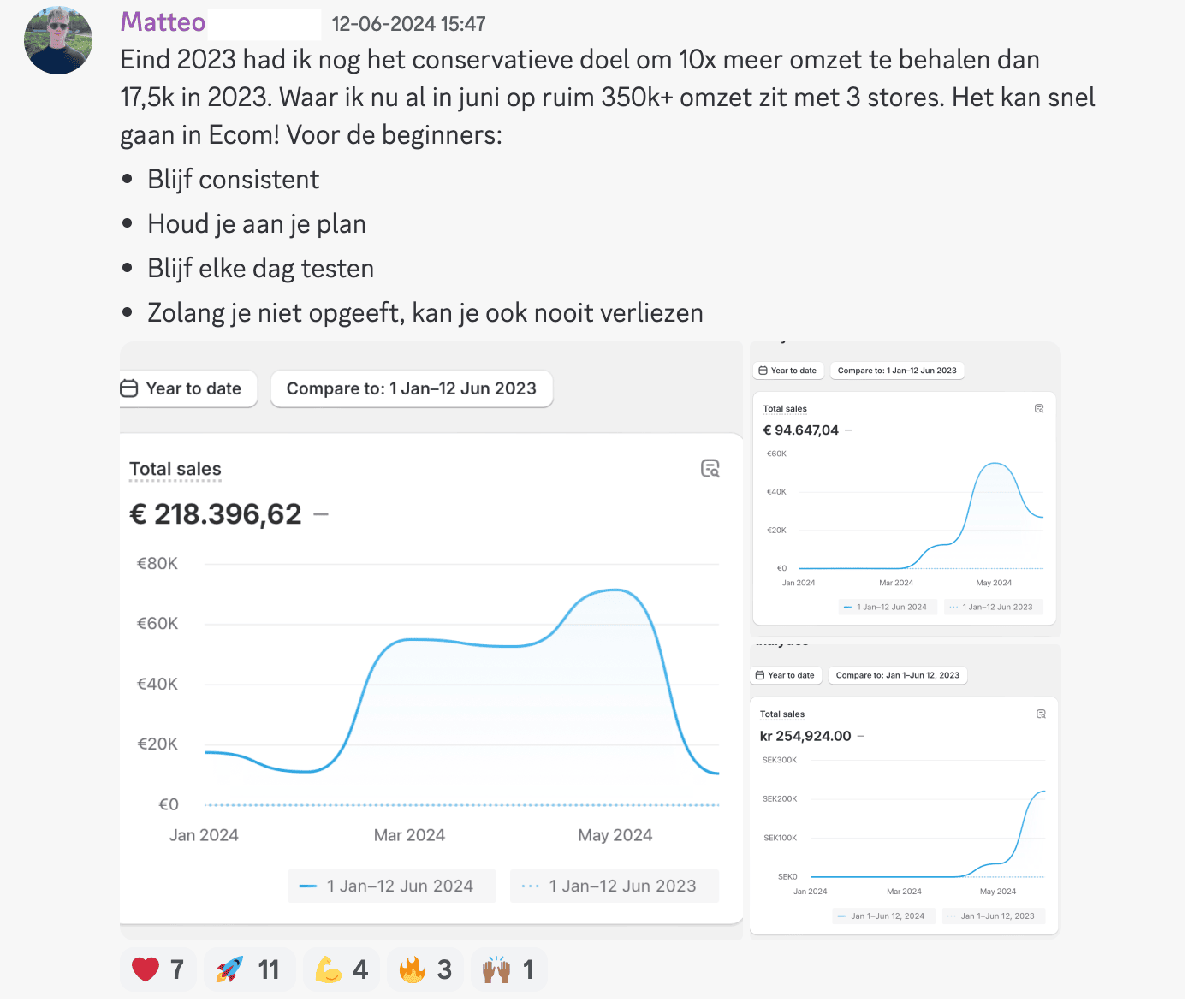
Task: Click the Matteo username link
Action: point(163,22)
